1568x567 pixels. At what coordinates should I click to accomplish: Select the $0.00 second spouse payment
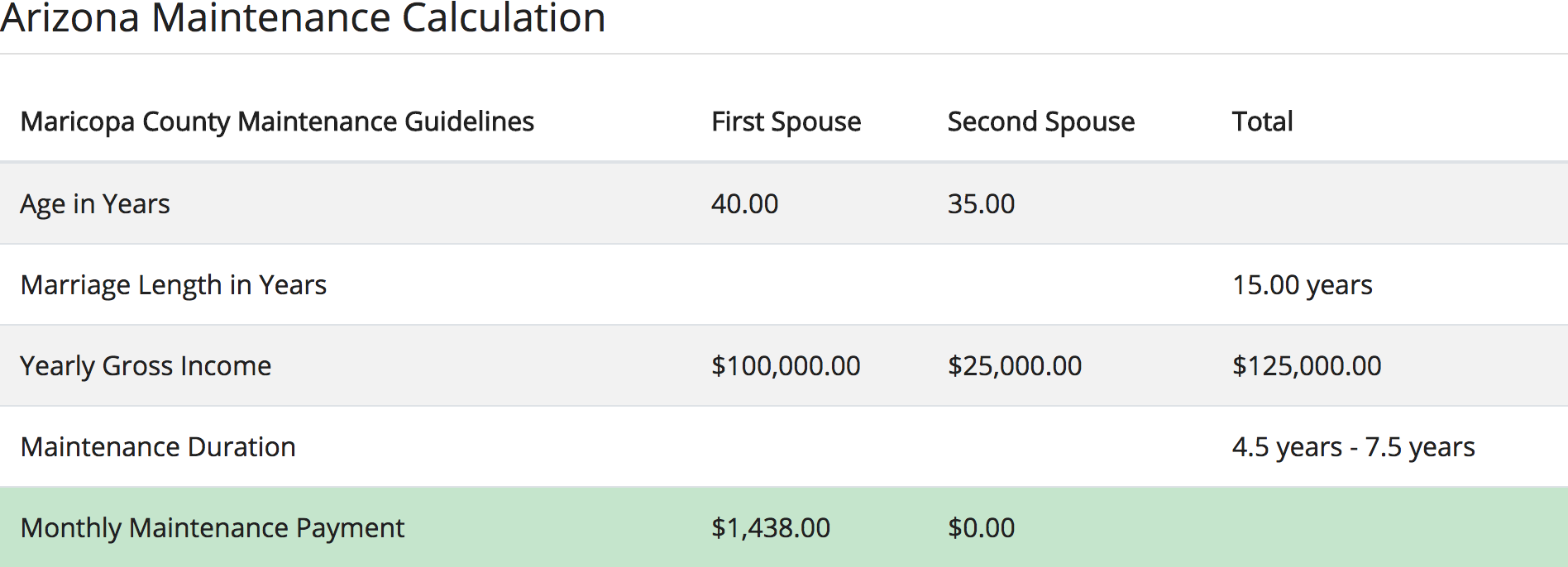point(981,528)
